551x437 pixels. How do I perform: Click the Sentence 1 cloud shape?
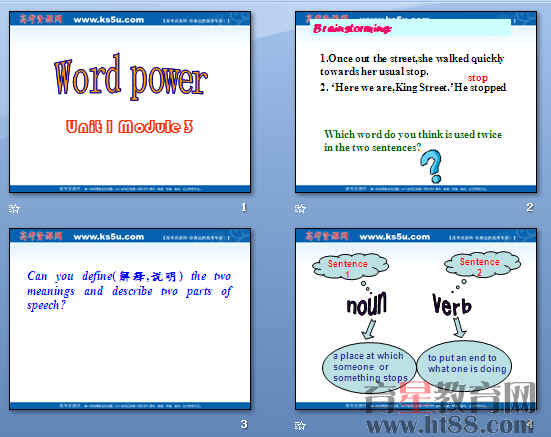[350, 267]
